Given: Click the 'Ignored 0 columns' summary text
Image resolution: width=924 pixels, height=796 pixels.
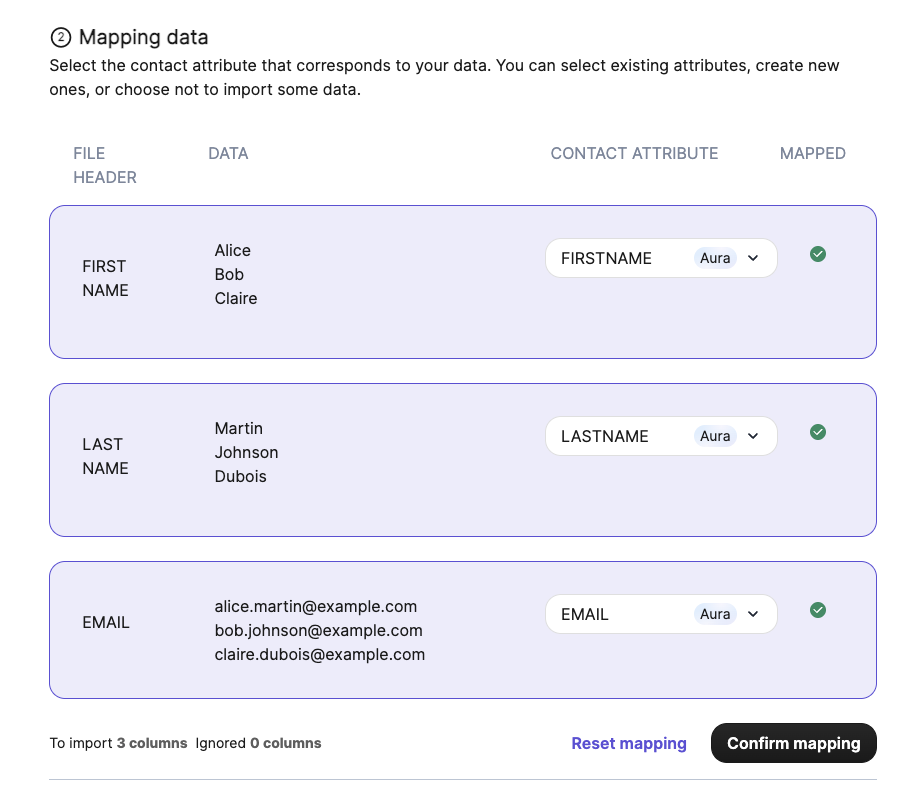Looking at the screenshot, I should point(258,743).
